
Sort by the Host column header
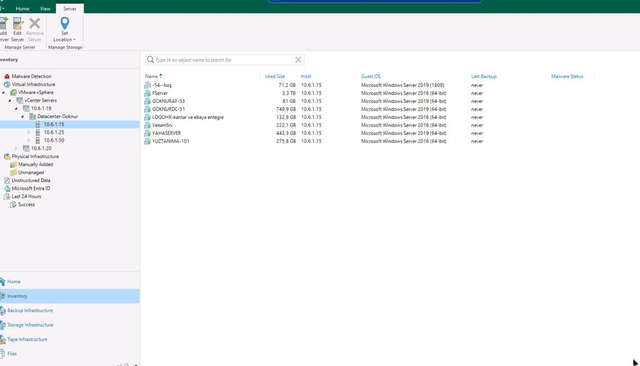[x=306, y=76]
